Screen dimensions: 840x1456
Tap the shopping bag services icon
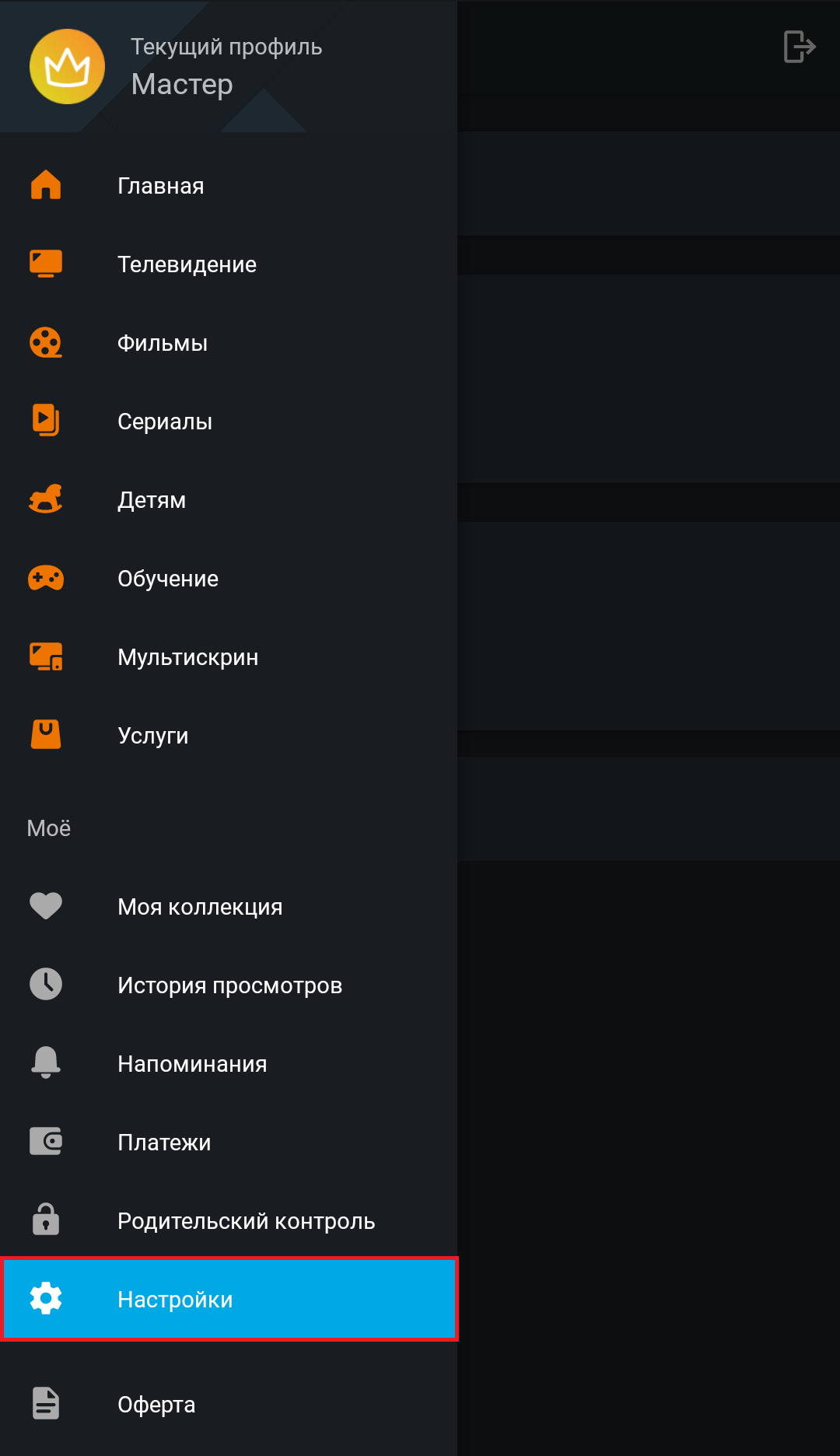[x=46, y=734]
